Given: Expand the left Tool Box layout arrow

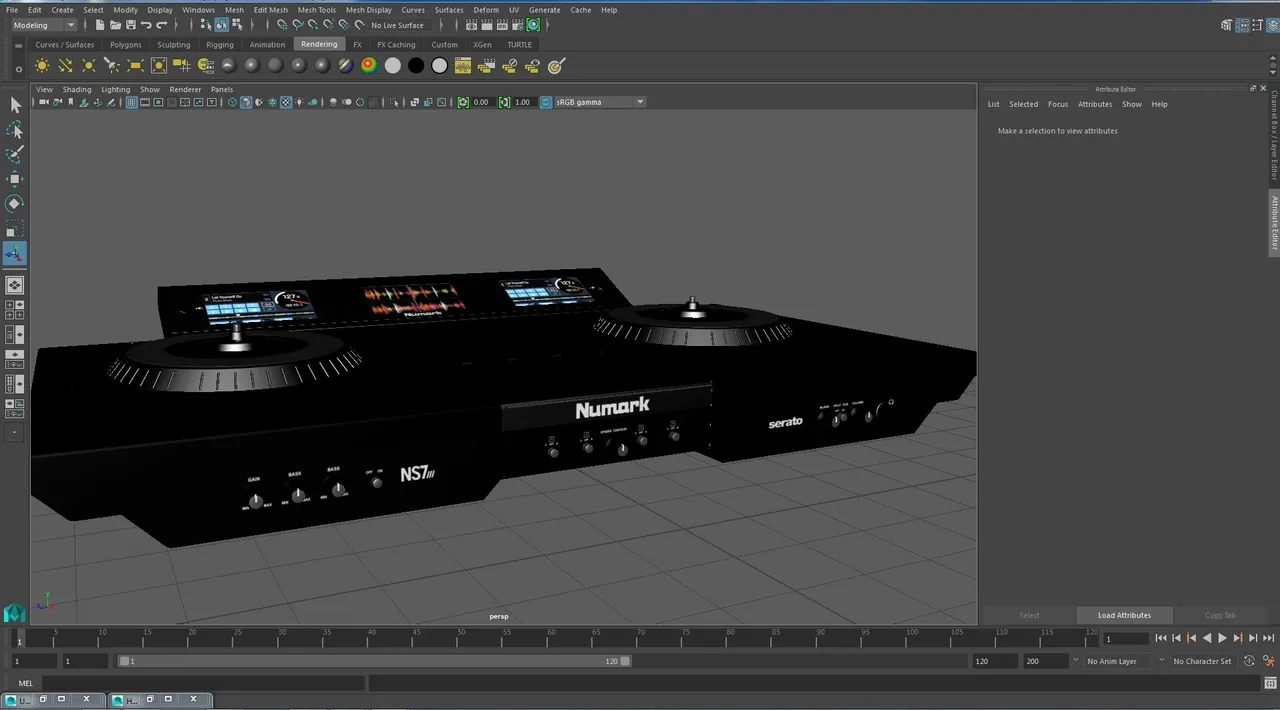Looking at the screenshot, I should point(15,433).
